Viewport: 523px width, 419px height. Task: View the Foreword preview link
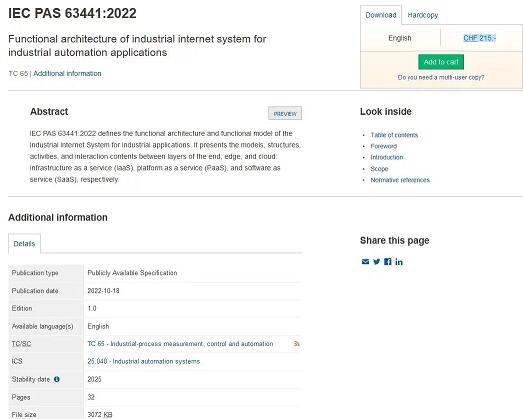click(384, 146)
